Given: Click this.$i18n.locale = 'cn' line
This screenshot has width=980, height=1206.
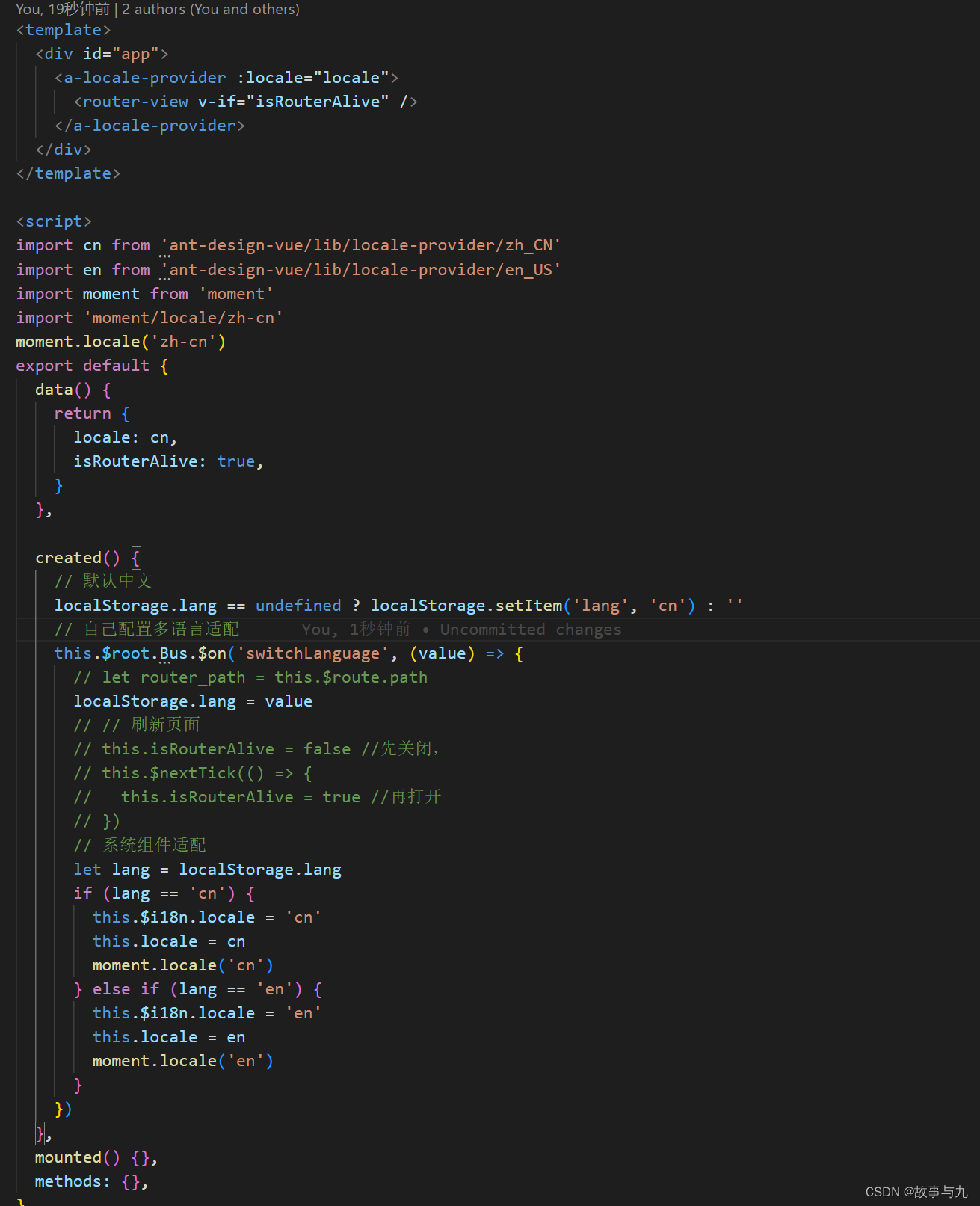Looking at the screenshot, I should click(207, 918).
